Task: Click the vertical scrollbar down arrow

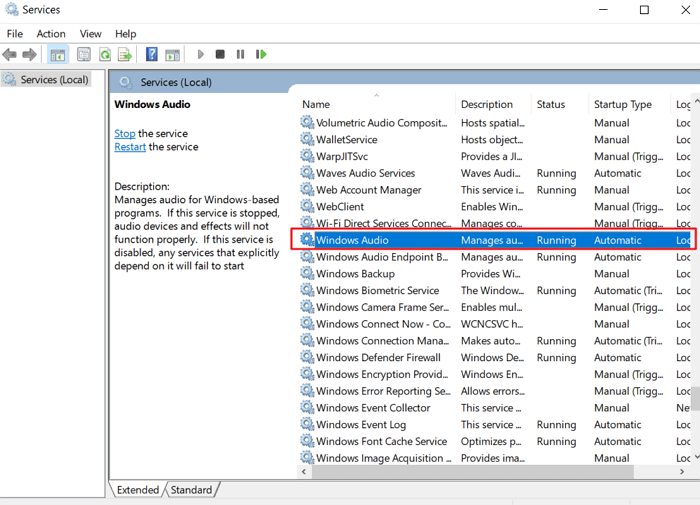Action: 696,458
